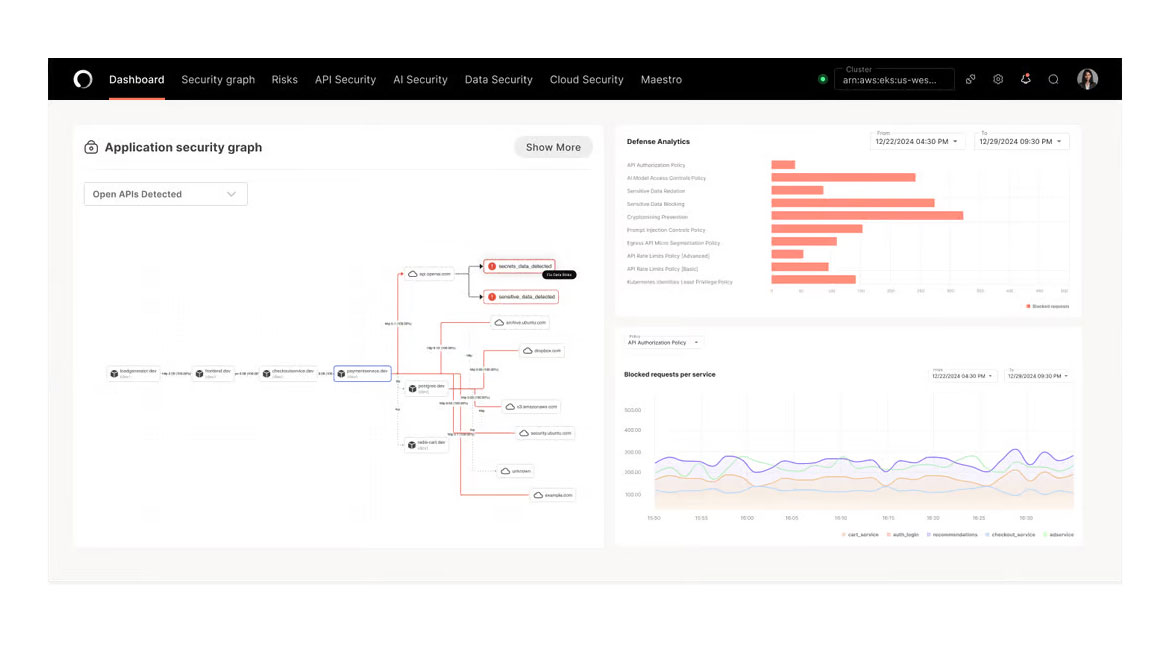1170x658 pixels.
Task: Select the paymentservice.dev node in the graph
Action: [x=362, y=373]
